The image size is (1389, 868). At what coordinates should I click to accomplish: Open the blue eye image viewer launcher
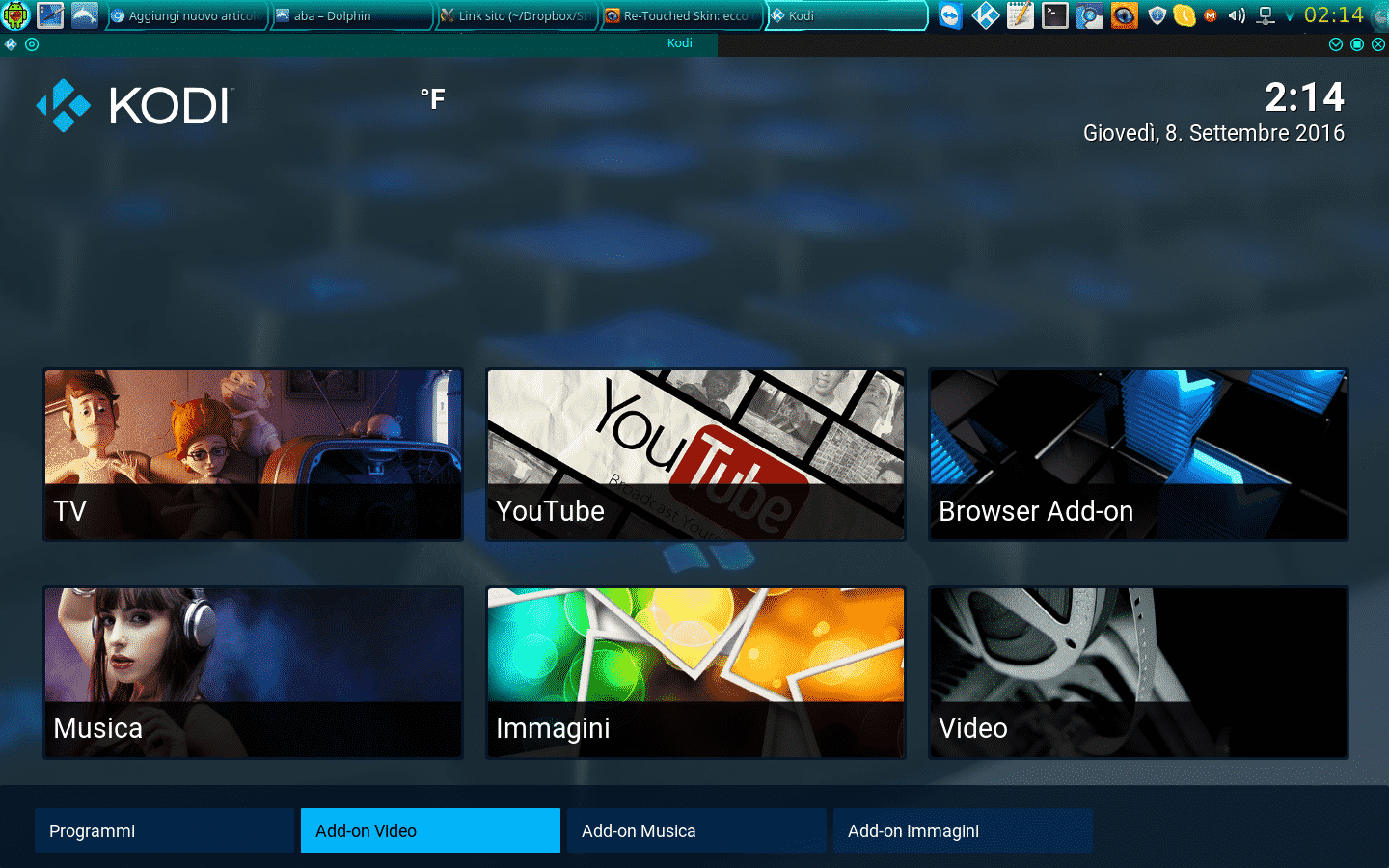tap(1124, 15)
